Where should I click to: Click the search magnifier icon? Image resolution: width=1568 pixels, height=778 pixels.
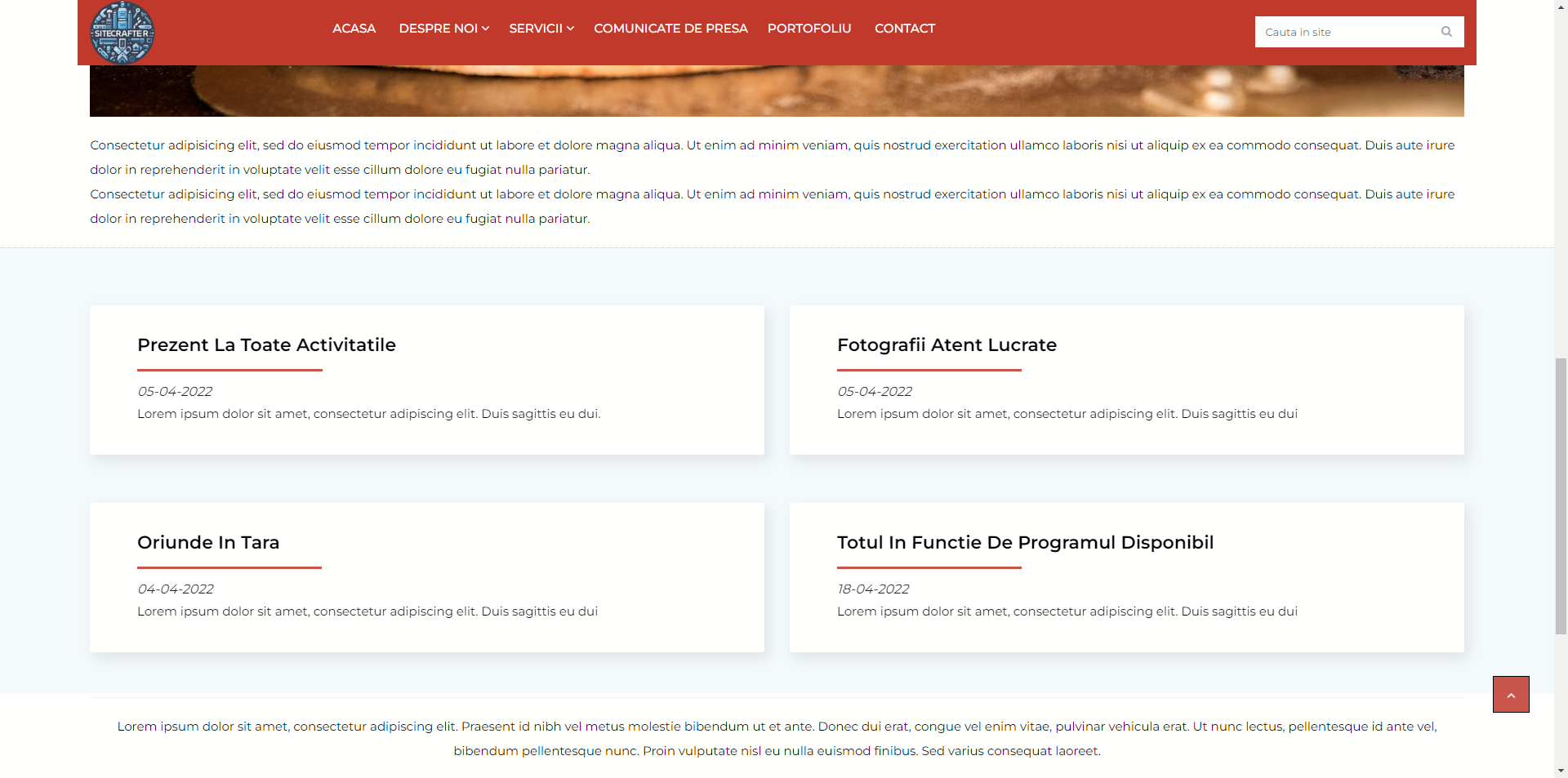(1446, 32)
